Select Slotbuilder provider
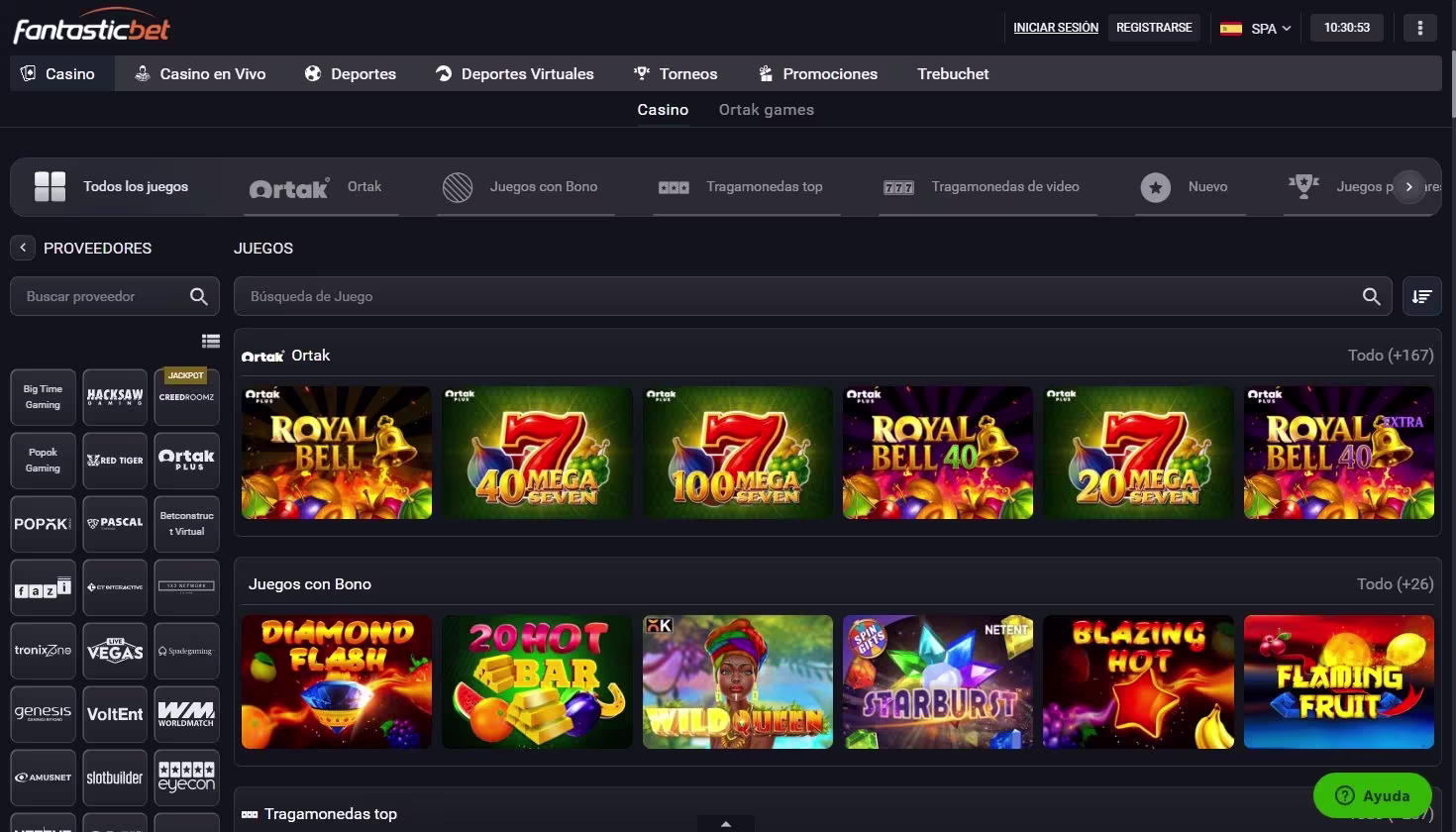Screen dimensions: 1456x832 [115, 778]
